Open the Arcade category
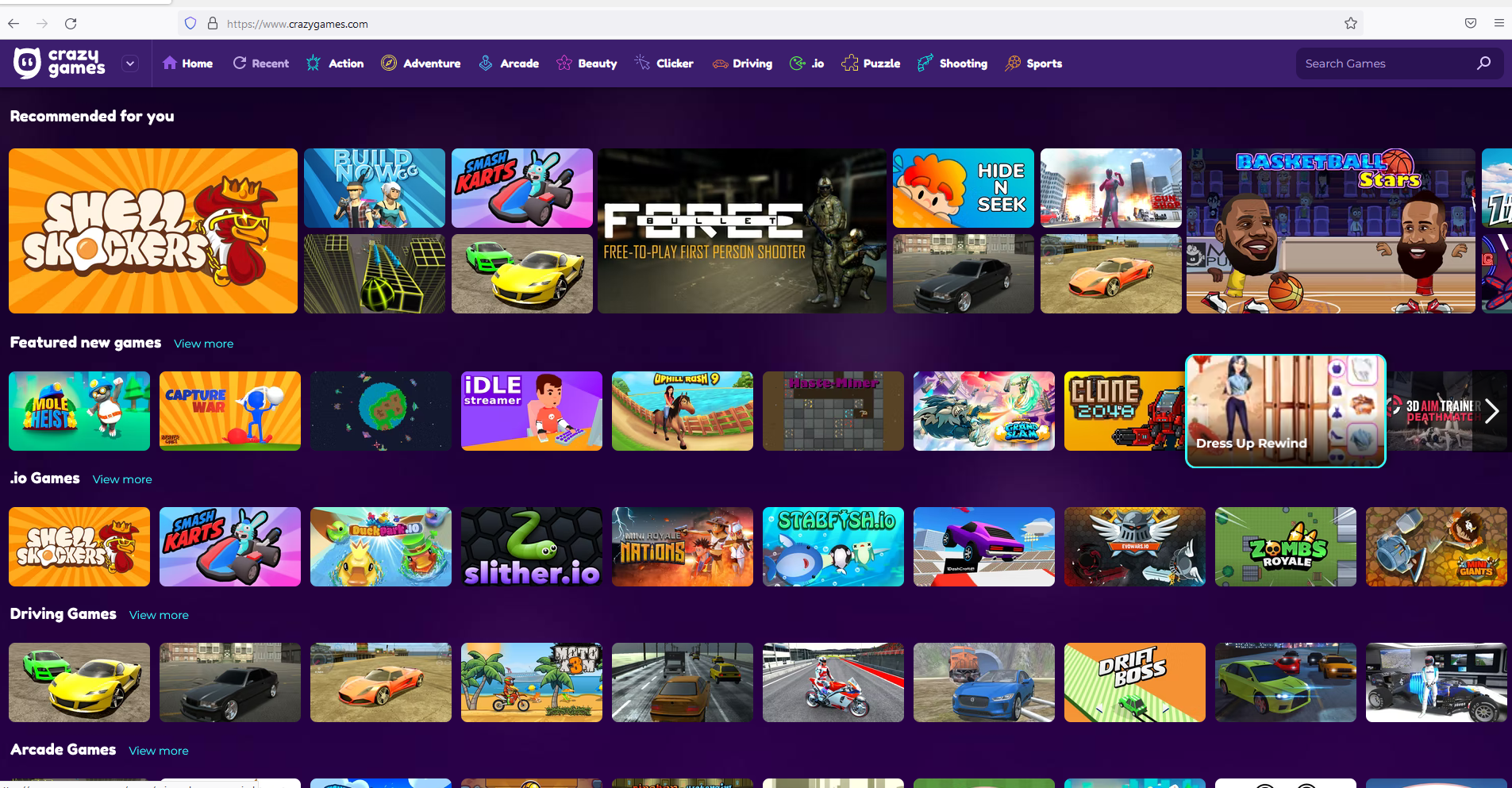This screenshot has height=788, width=1512. [x=509, y=63]
